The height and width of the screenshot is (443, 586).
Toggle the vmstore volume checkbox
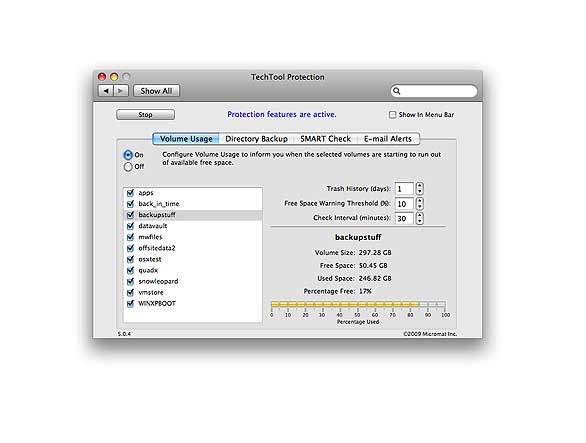(x=130, y=292)
